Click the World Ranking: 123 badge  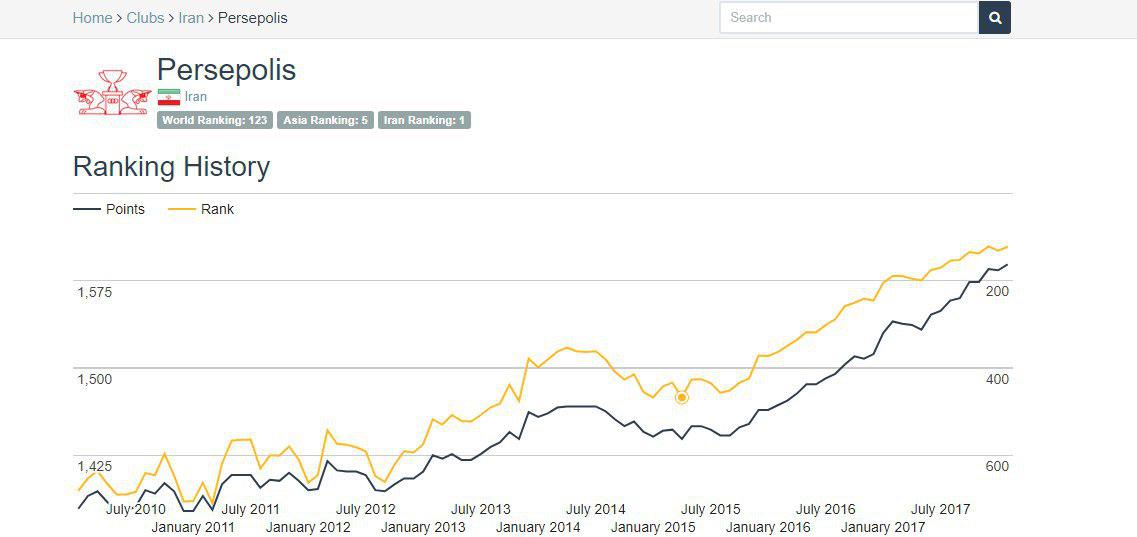215,120
